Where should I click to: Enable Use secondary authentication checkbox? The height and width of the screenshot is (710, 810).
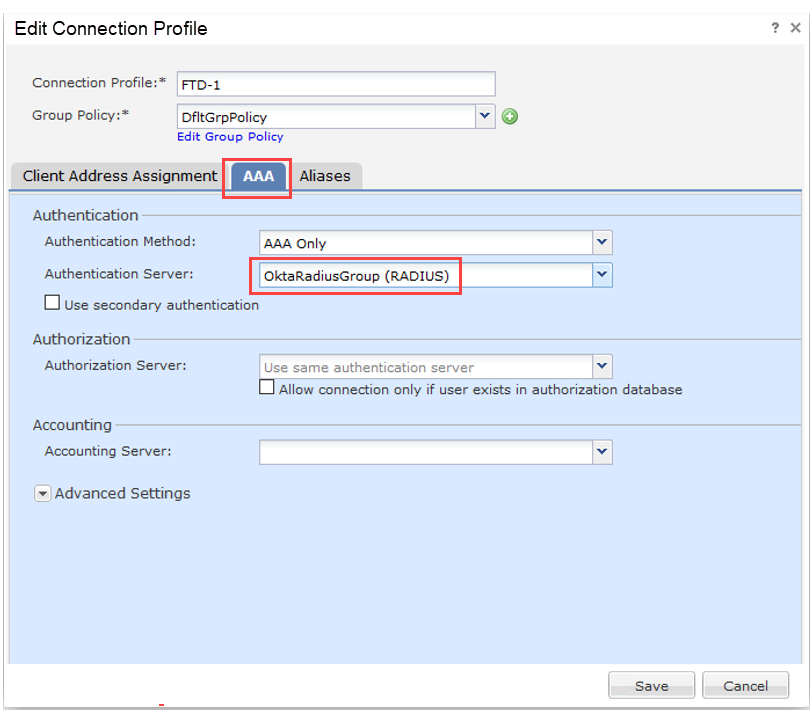[x=52, y=304]
